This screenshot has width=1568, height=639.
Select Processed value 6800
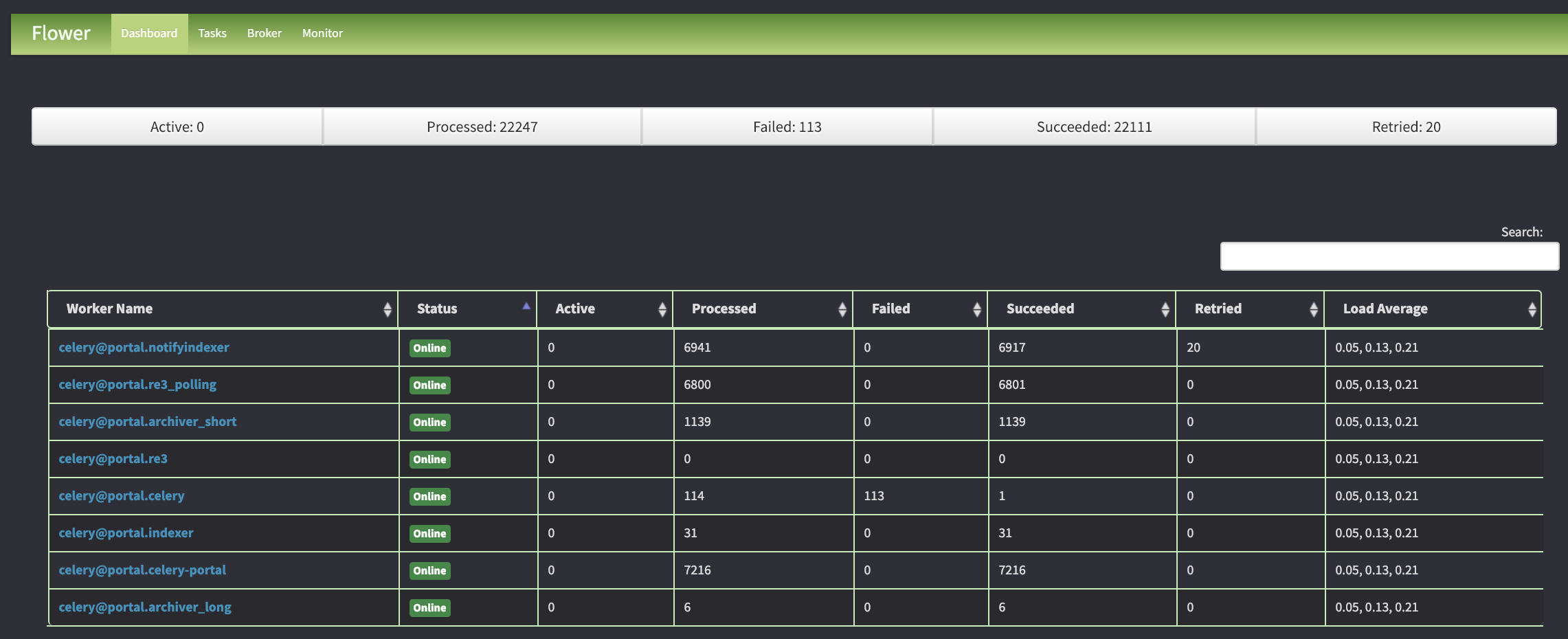[x=697, y=385]
